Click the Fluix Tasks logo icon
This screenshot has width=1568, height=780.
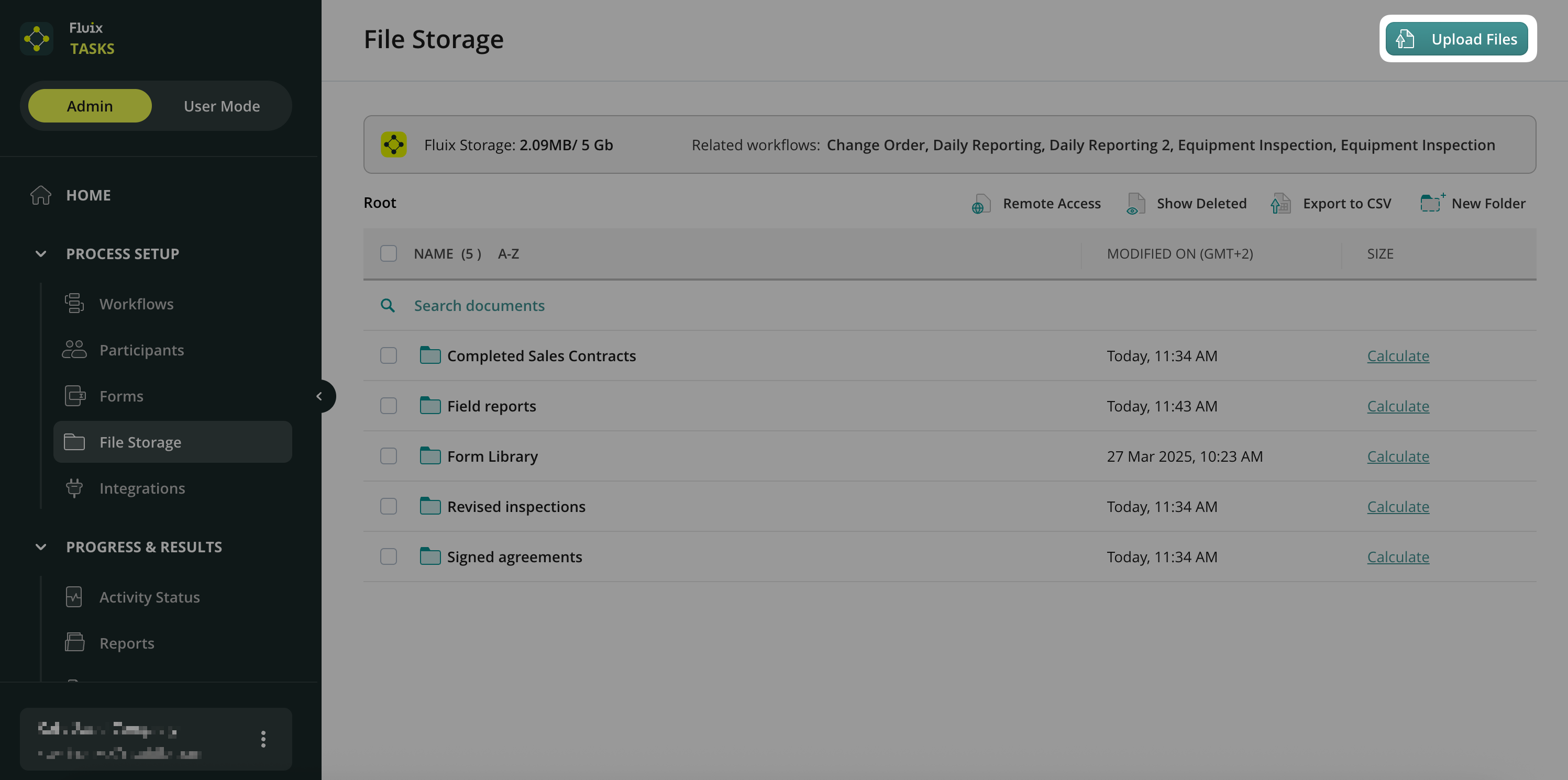point(37,39)
